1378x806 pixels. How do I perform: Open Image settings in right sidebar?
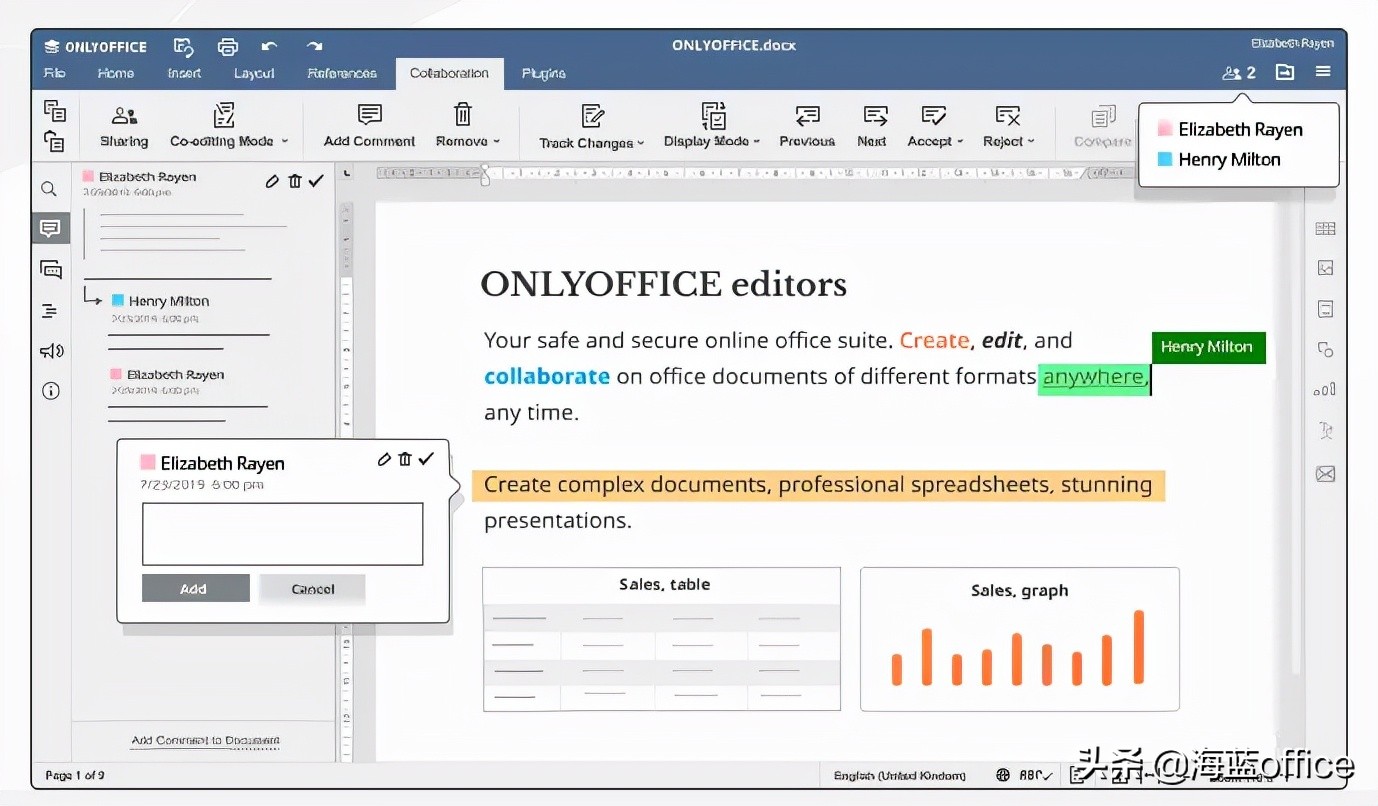(x=1326, y=268)
